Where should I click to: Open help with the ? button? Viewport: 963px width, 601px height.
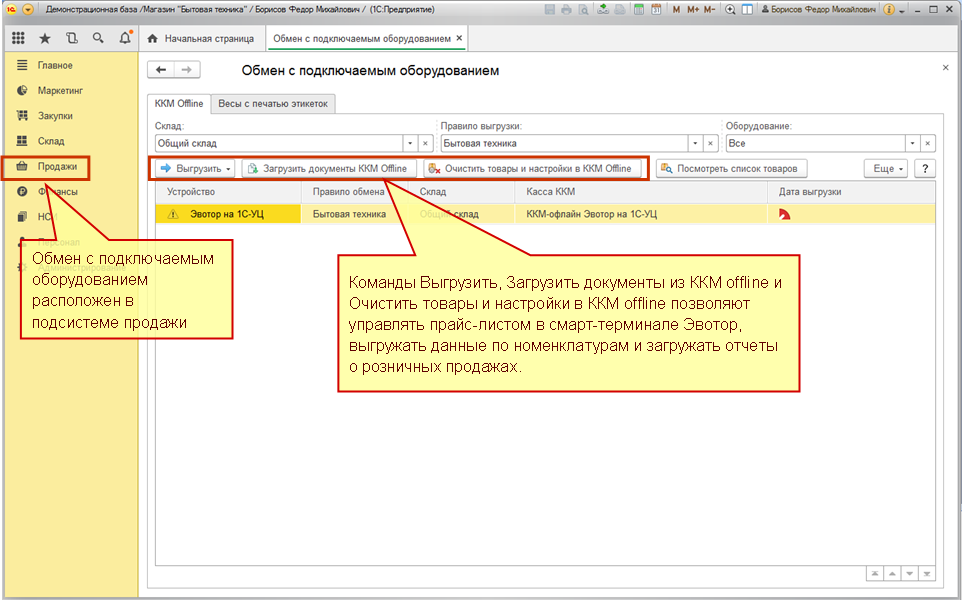925,168
